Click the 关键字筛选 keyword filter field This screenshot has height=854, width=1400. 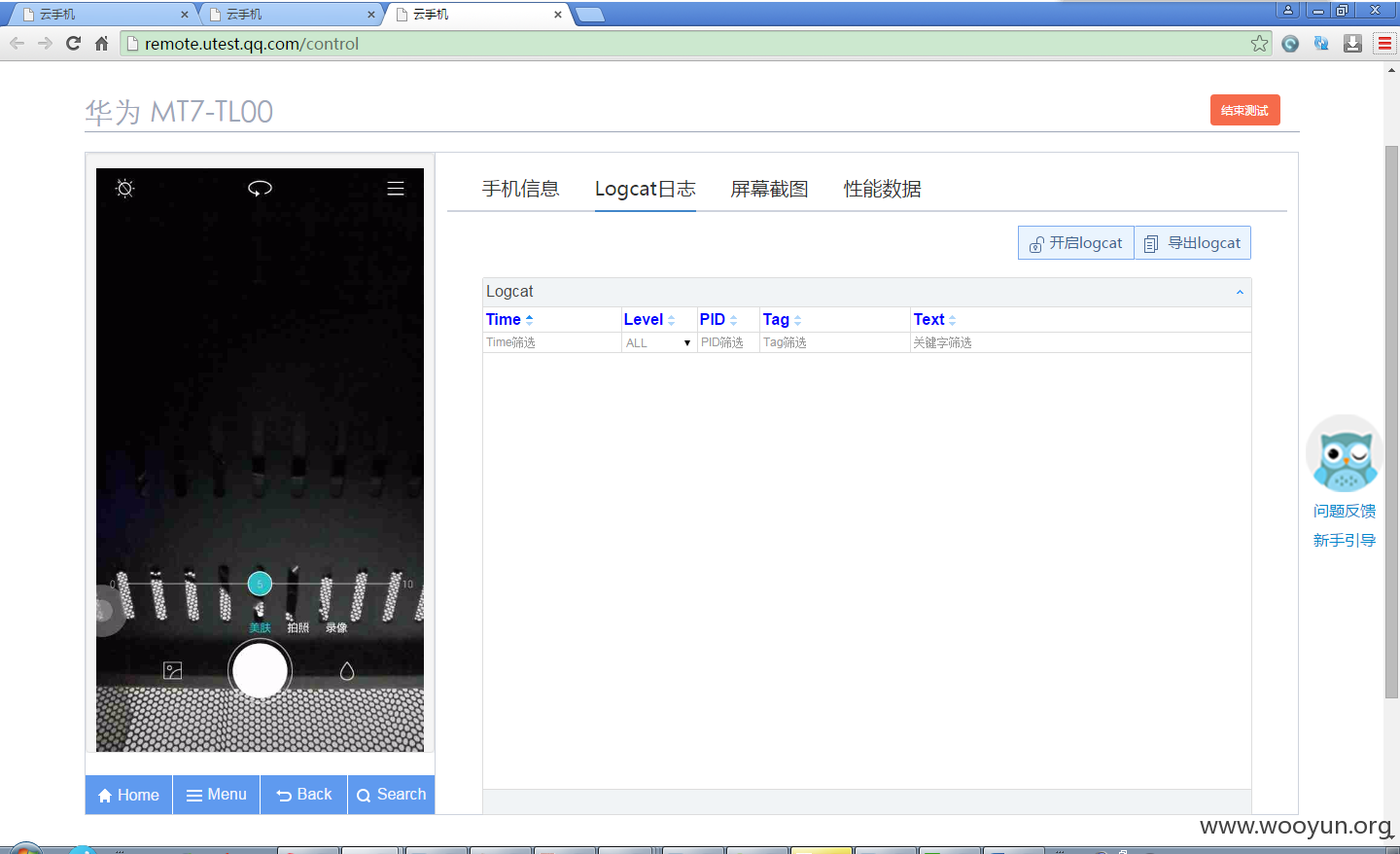(1080, 342)
